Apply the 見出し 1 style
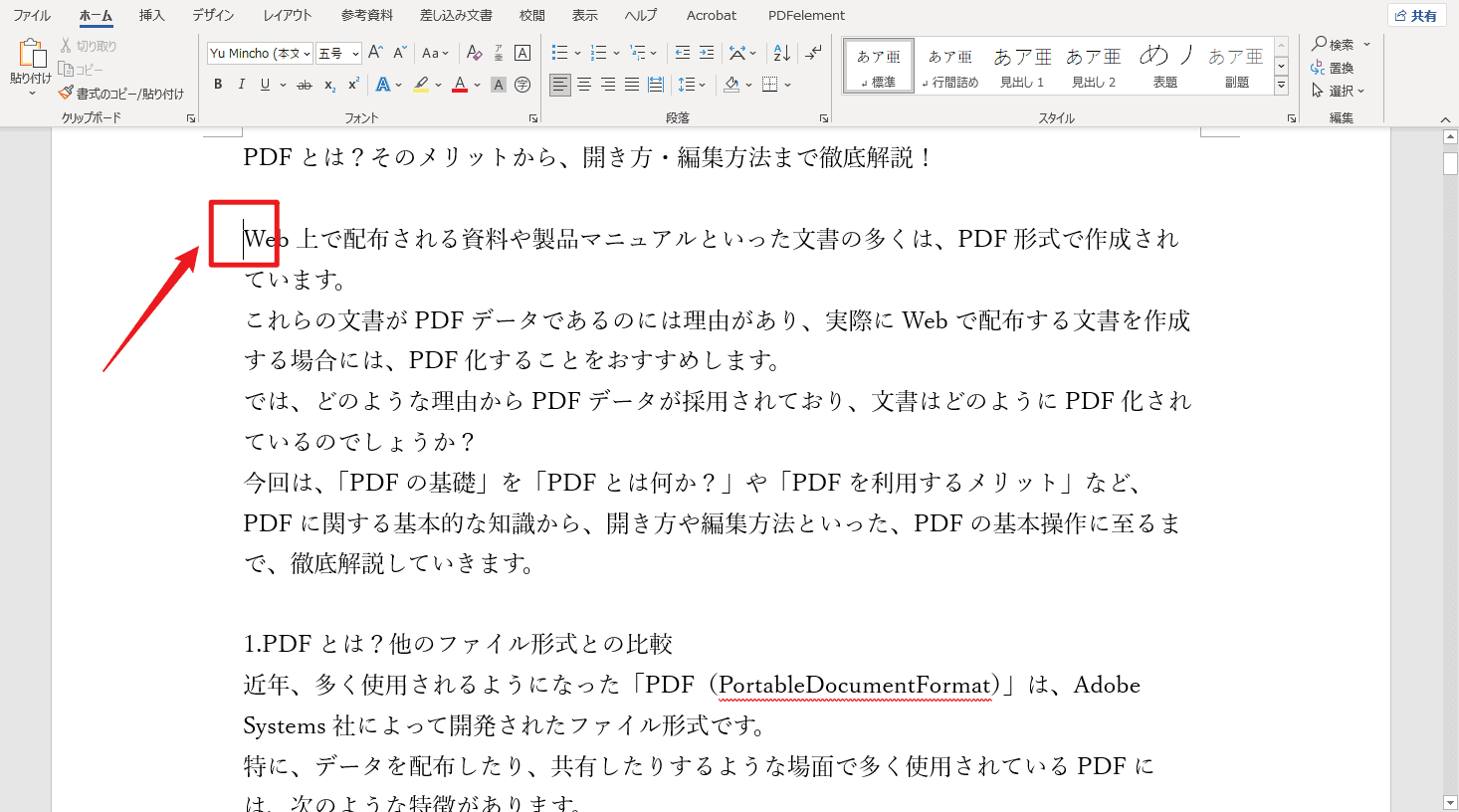Image resolution: width=1459 pixels, height=812 pixels. [x=1022, y=66]
